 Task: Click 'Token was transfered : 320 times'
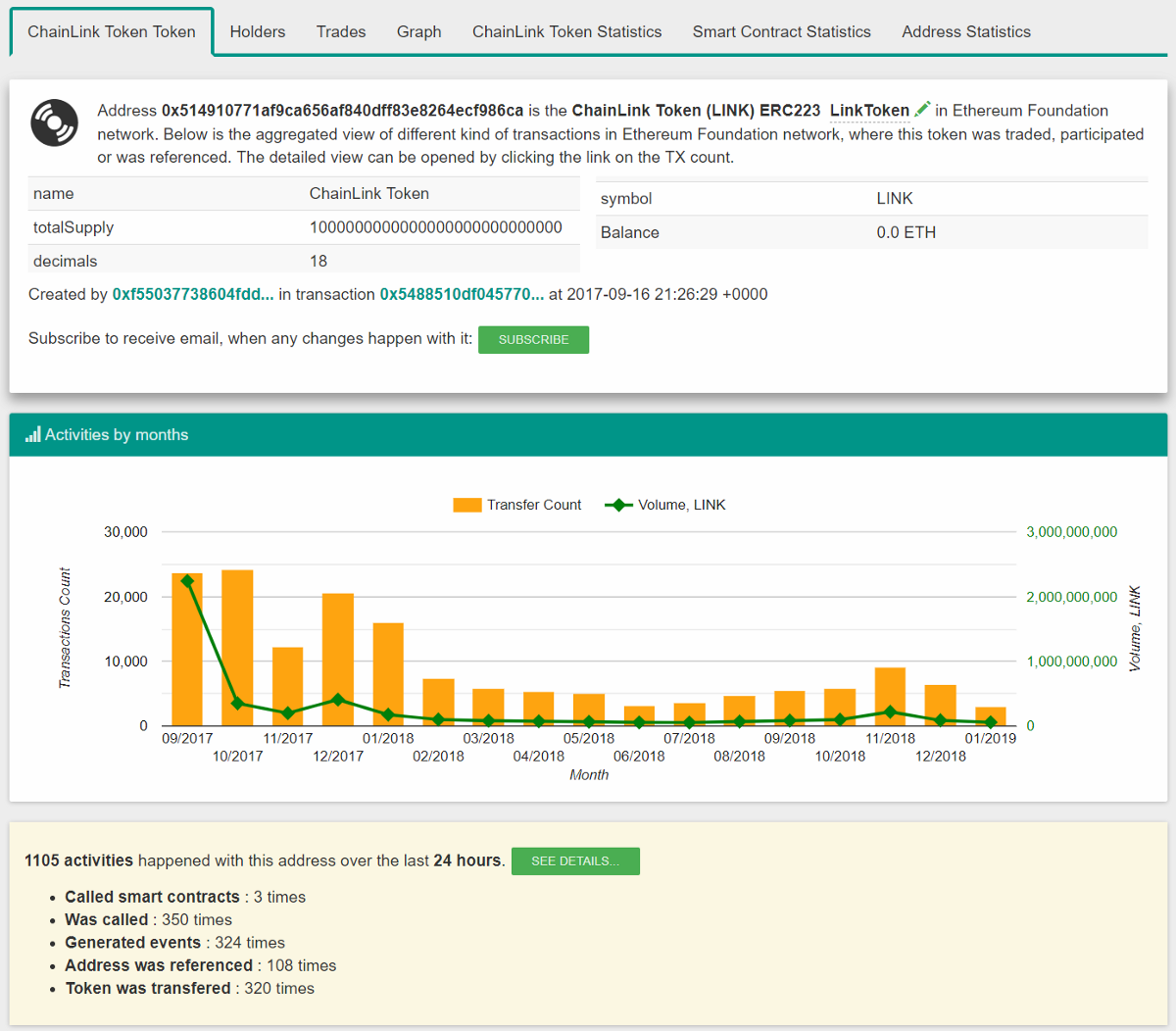point(190,988)
